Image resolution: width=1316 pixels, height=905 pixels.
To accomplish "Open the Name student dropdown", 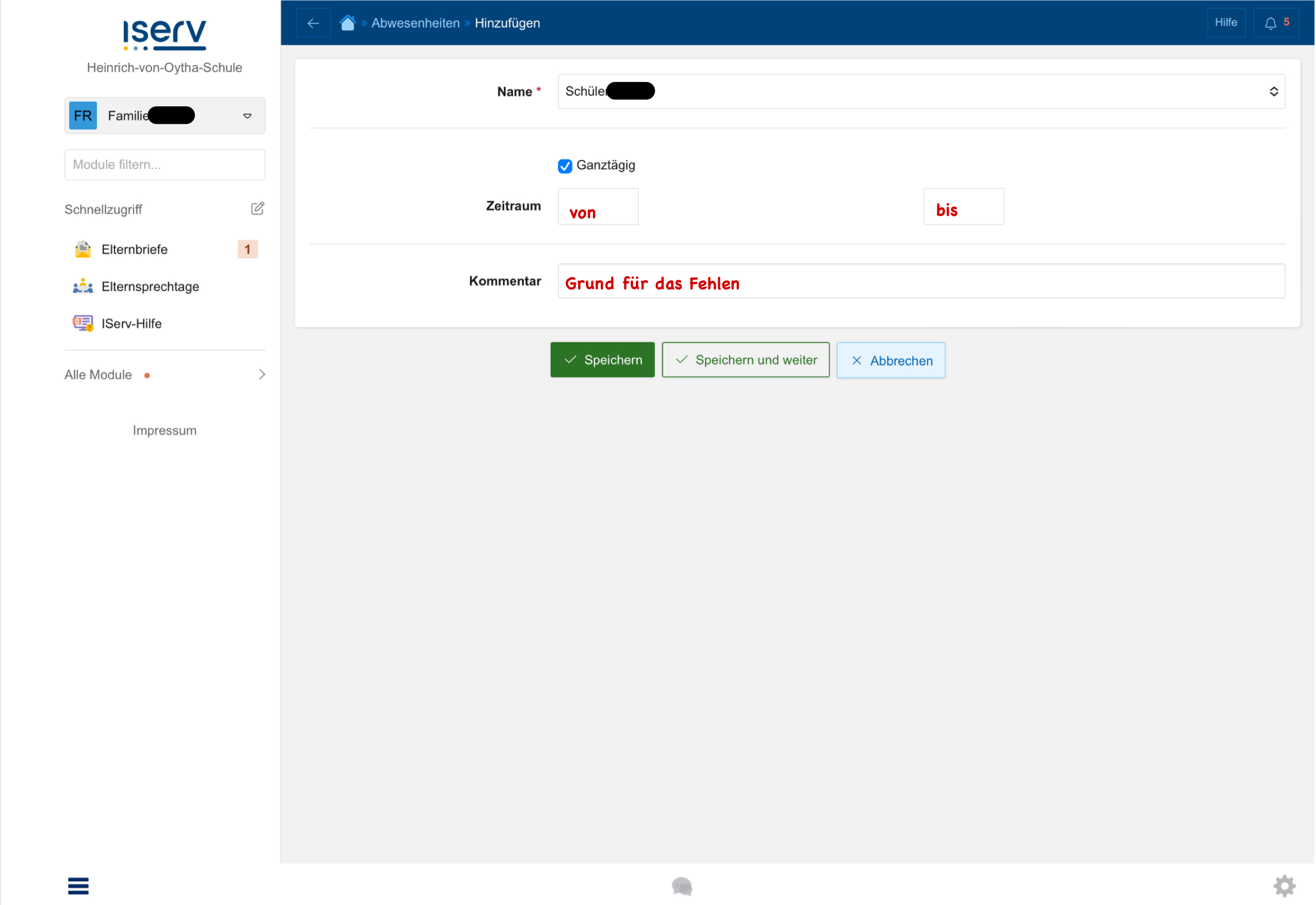I will pyautogui.click(x=922, y=91).
